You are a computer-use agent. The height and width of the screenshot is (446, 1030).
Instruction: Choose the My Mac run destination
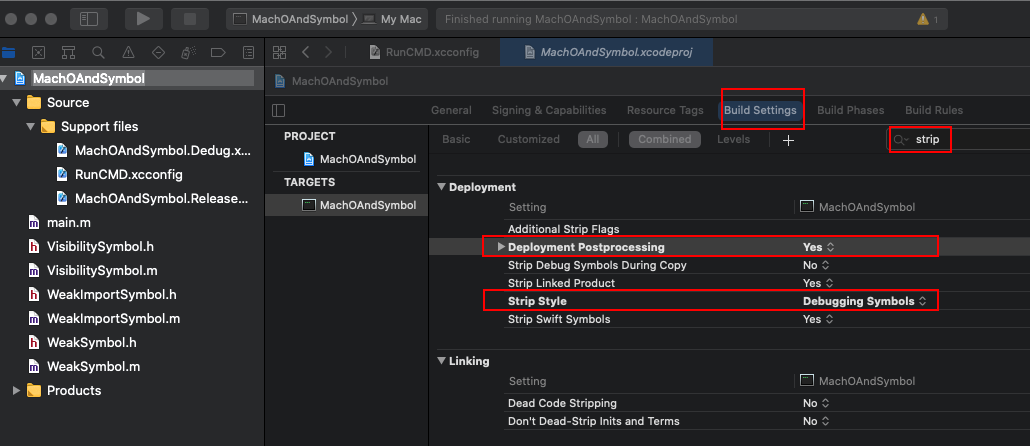coord(392,19)
